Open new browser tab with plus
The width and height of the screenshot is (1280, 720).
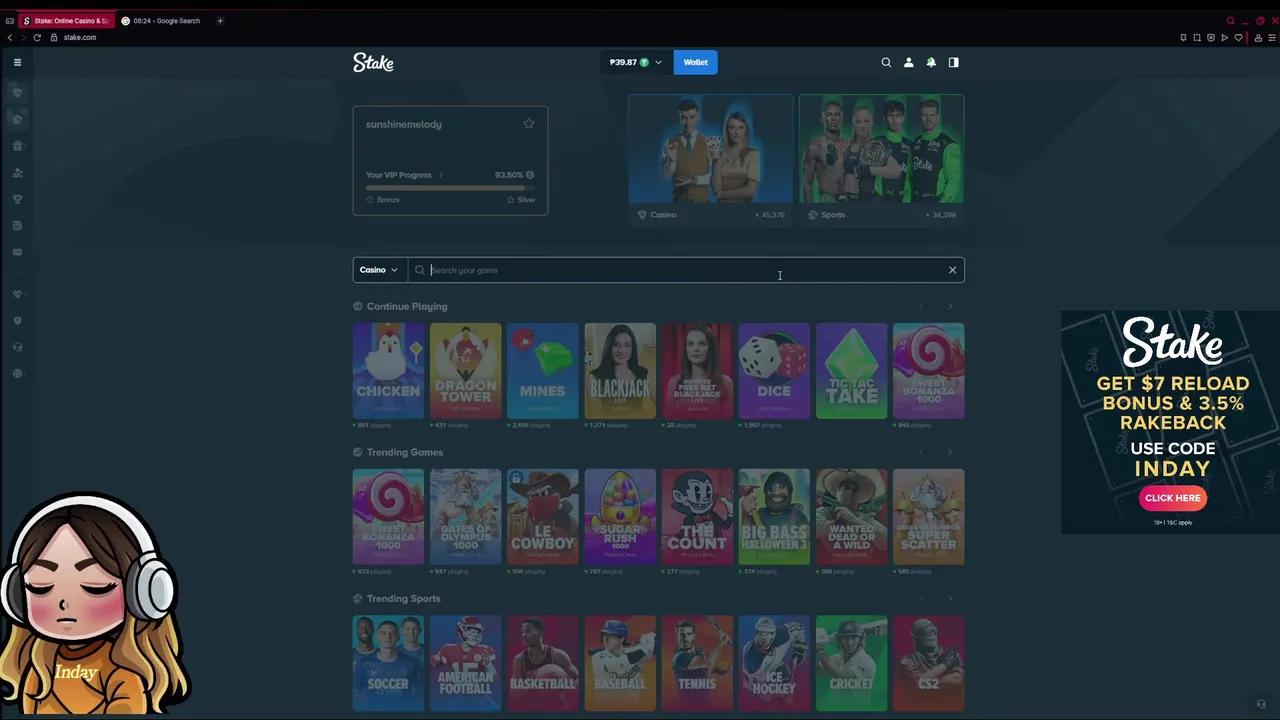click(x=220, y=20)
